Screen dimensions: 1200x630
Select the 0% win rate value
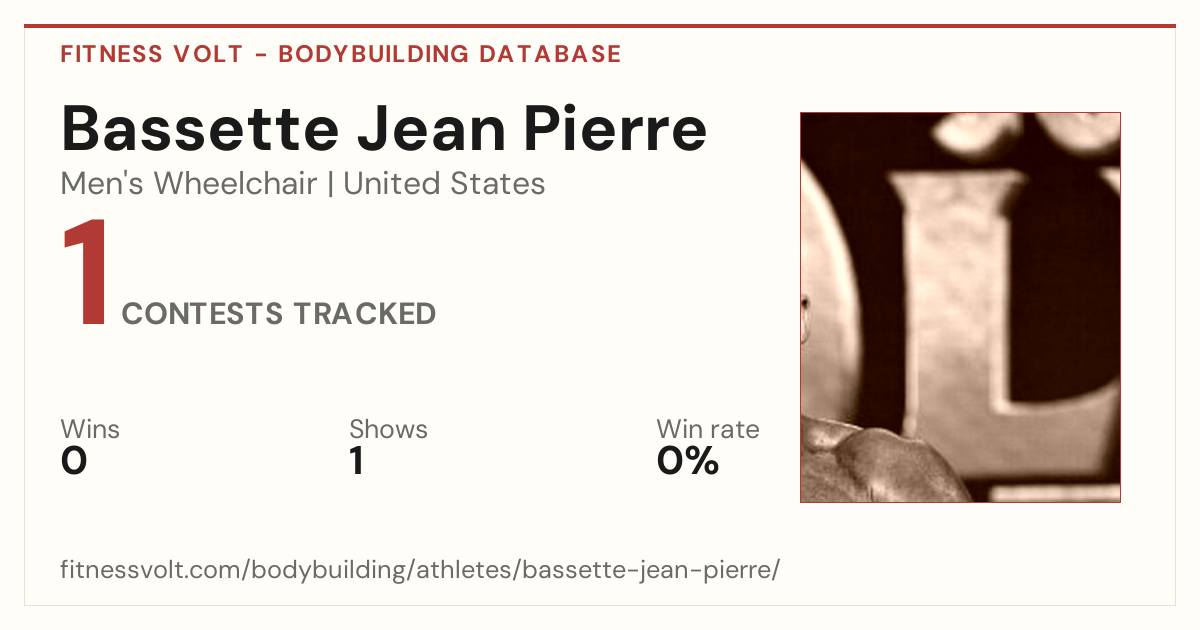pyautogui.click(x=688, y=461)
